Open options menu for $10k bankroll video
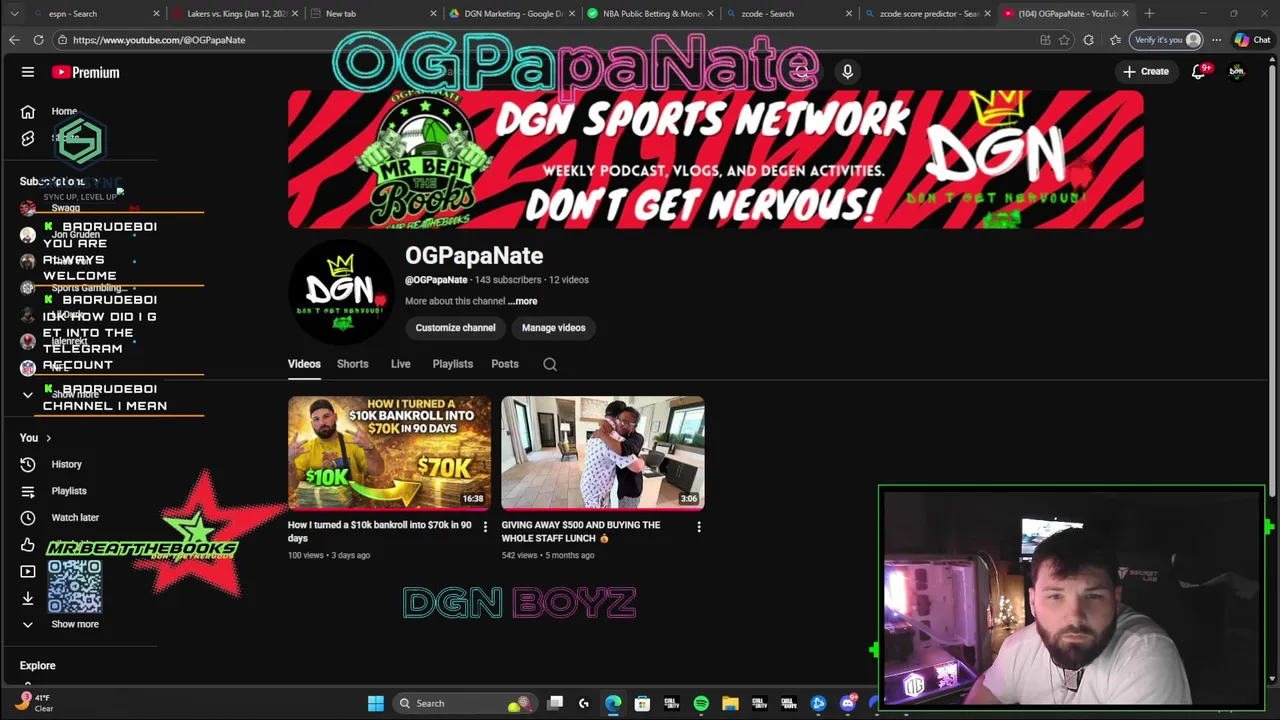1280x720 pixels. [x=485, y=527]
